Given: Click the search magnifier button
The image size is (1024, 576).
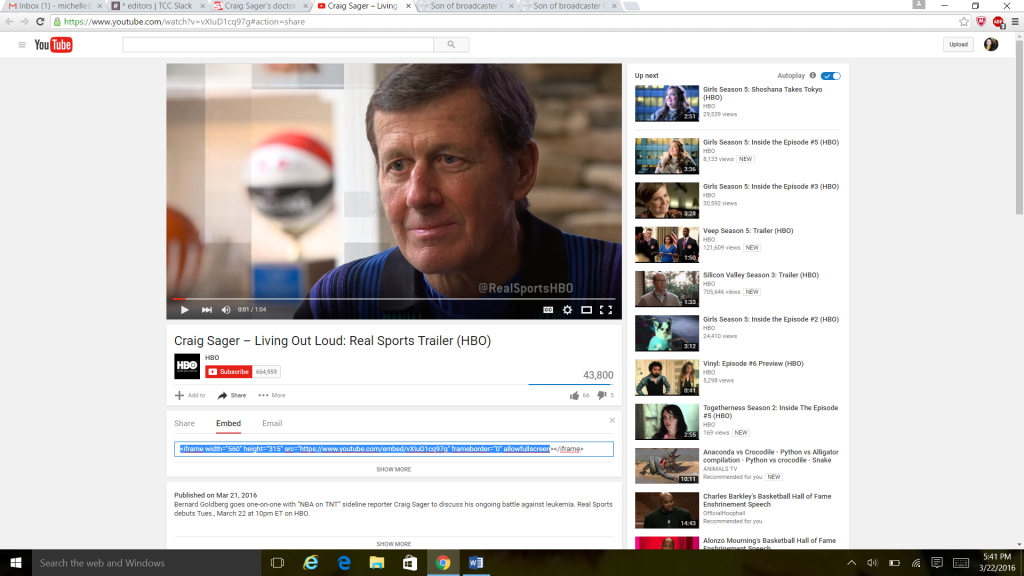Looking at the screenshot, I should coord(450,45).
